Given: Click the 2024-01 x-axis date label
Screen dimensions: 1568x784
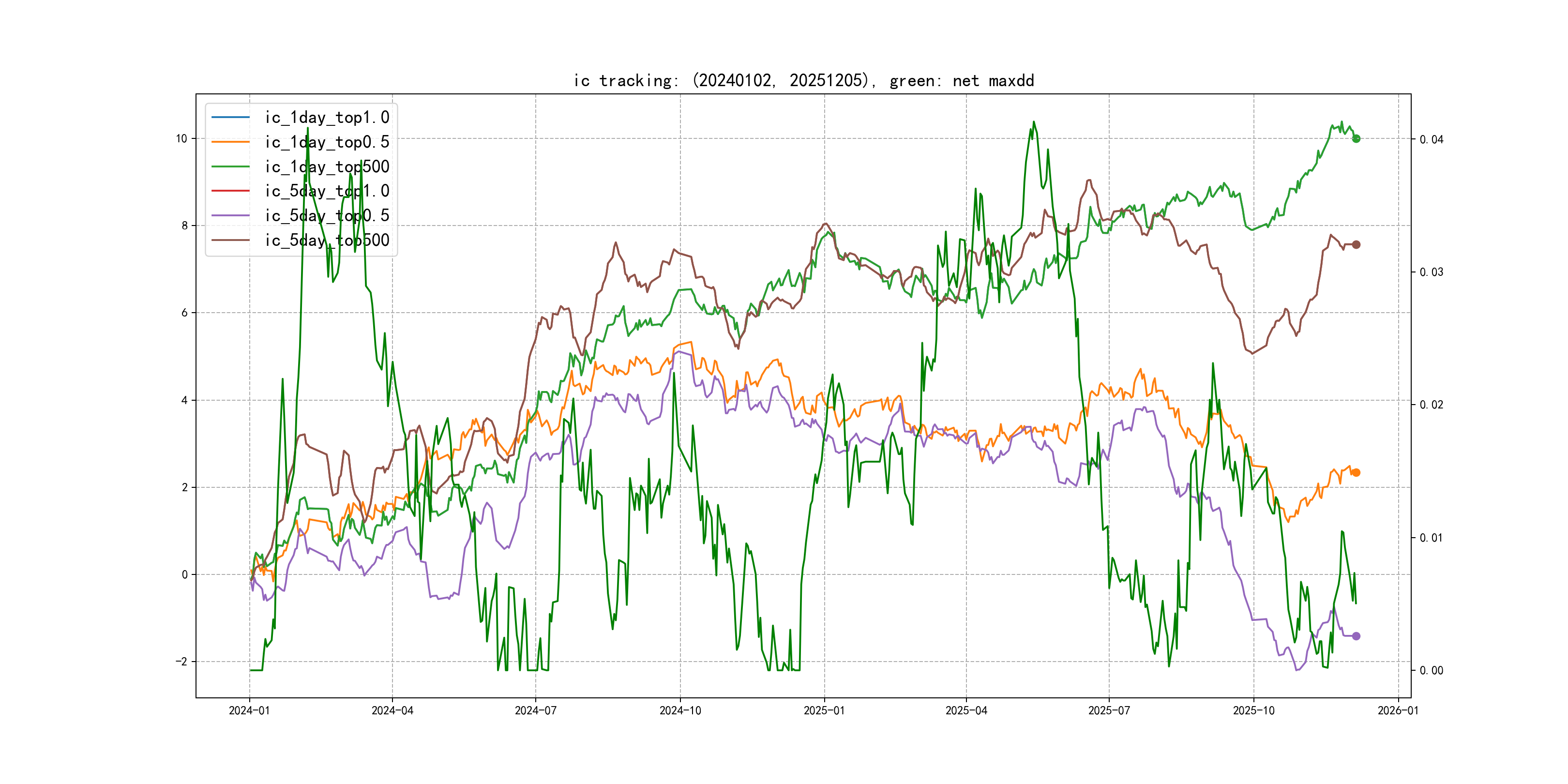Looking at the screenshot, I should tap(249, 711).
